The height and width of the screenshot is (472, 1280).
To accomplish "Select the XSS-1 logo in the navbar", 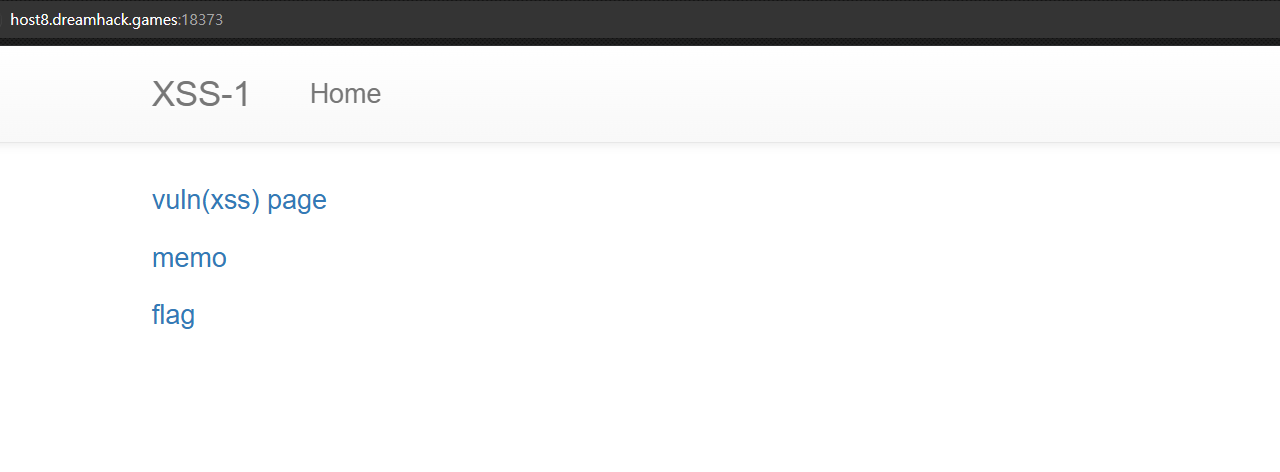I will click(201, 94).
